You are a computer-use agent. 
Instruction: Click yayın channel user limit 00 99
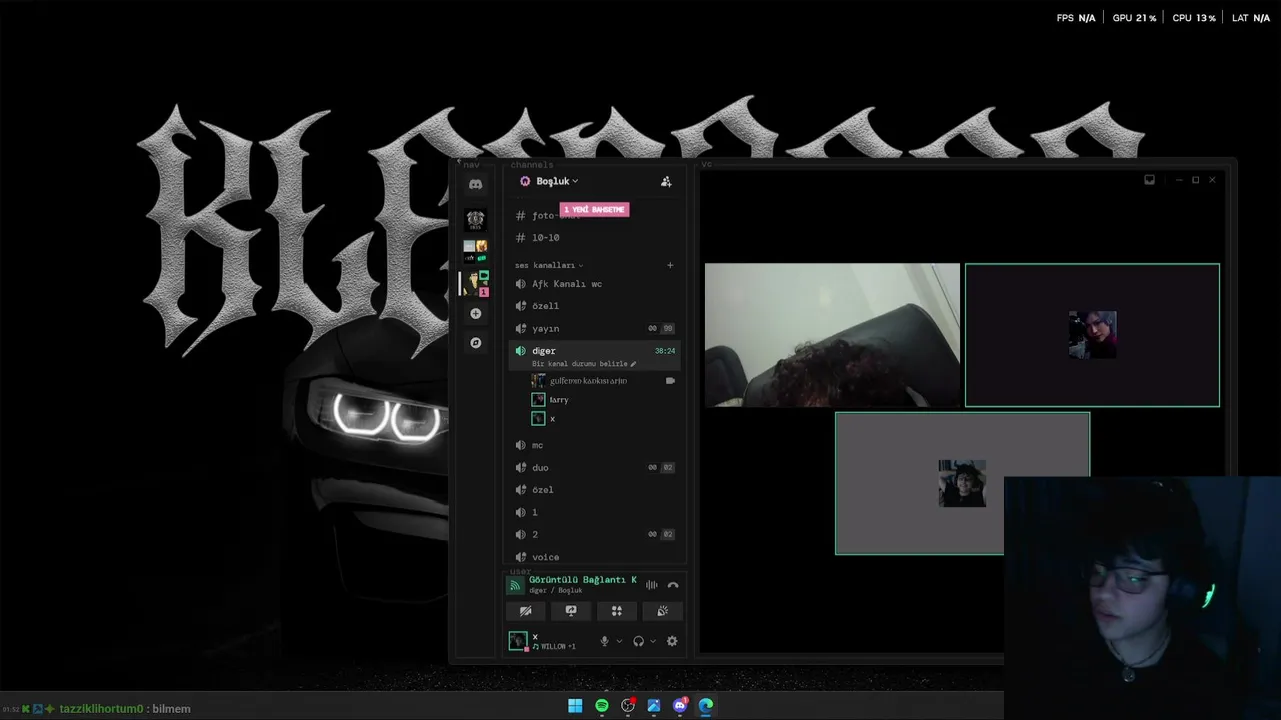[x=661, y=329]
